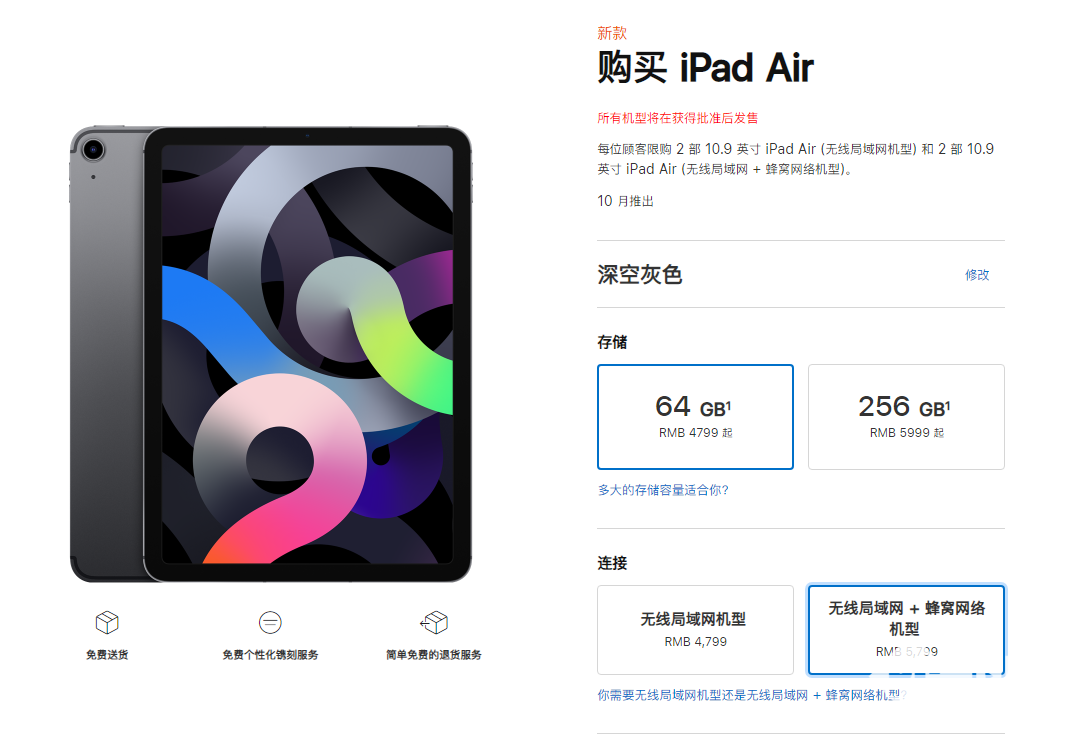Click the 简单免费的退货服务 label
Viewport: 1079px width, 738px height.
point(434,655)
